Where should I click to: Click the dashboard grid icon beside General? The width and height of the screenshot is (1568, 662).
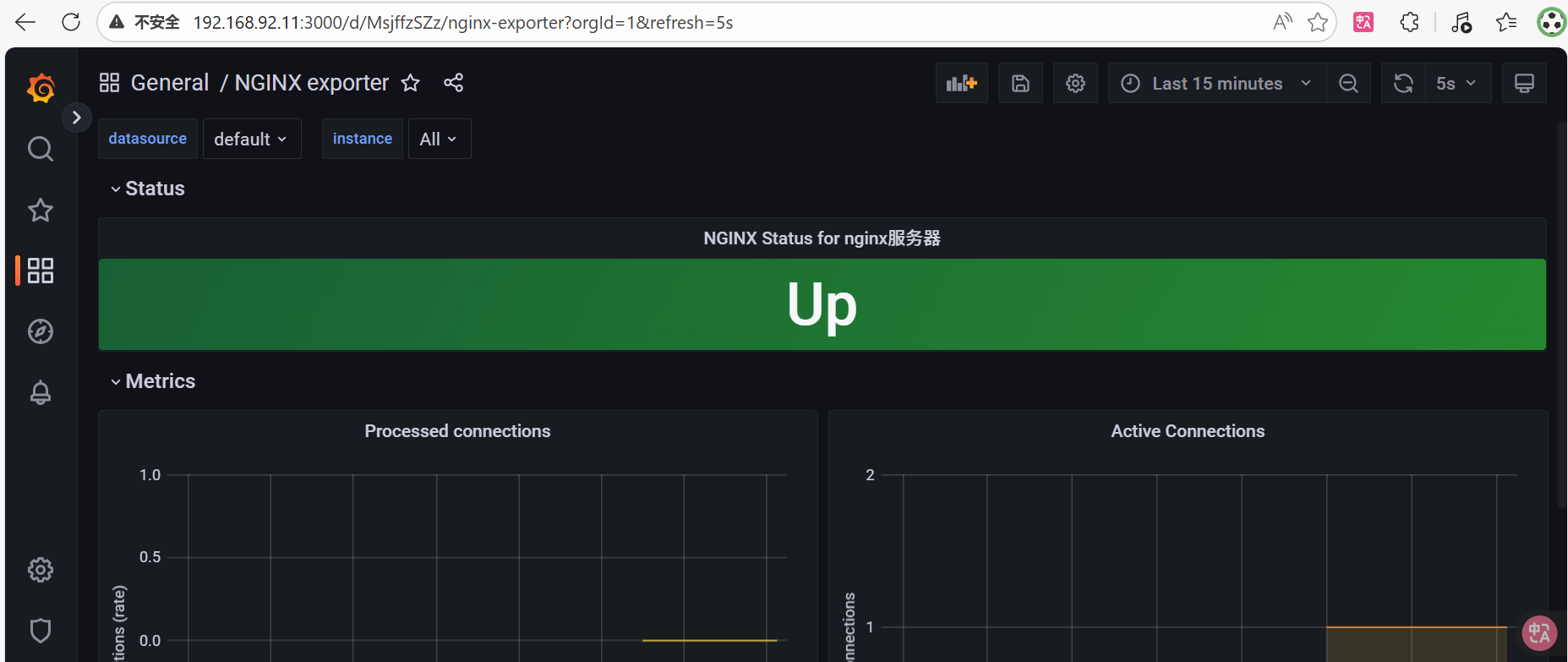pos(109,83)
